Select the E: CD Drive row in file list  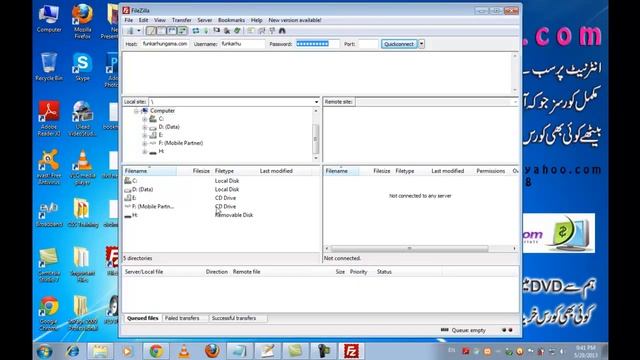click(221, 198)
